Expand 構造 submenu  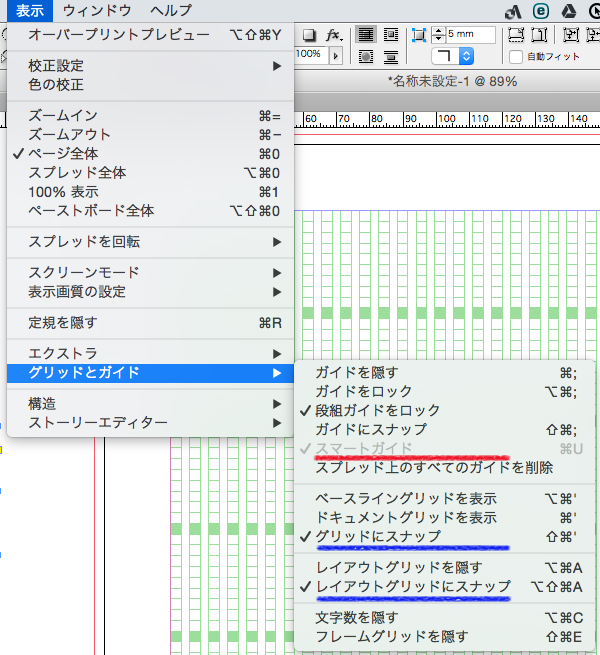150,404
